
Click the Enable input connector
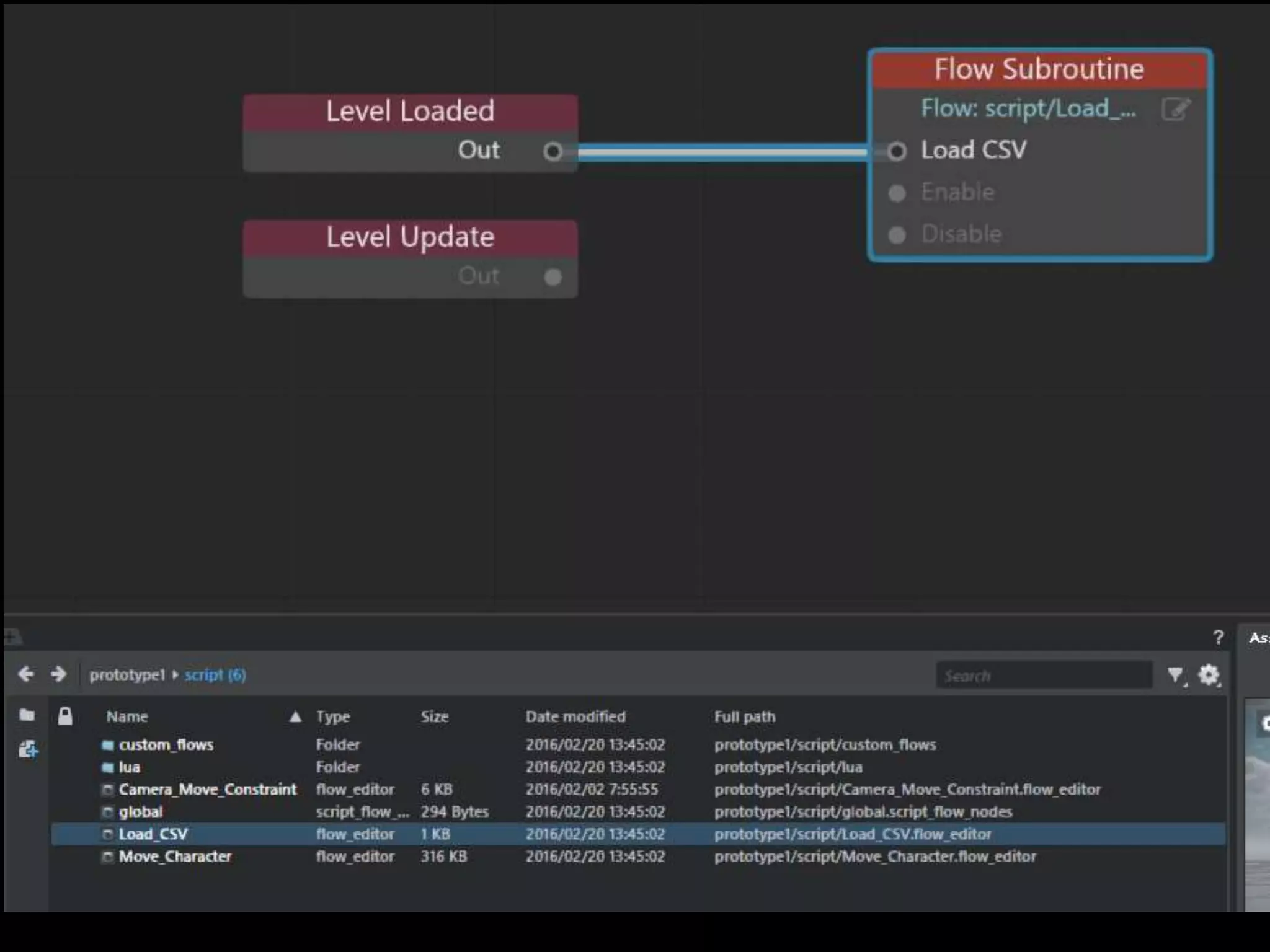click(x=897, y=193)
